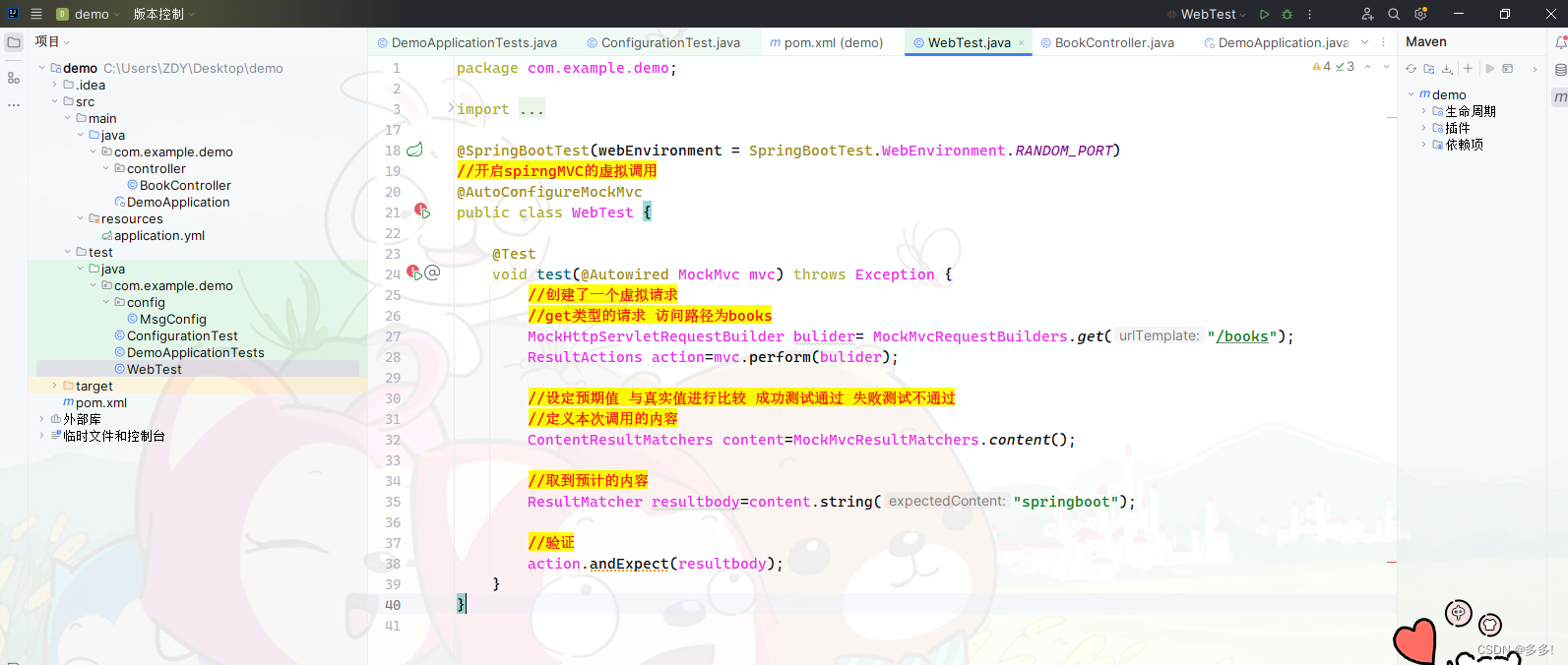Open demo project dropdown in title bar
This screenshot has width=1568, height=665.
[88, 14]
